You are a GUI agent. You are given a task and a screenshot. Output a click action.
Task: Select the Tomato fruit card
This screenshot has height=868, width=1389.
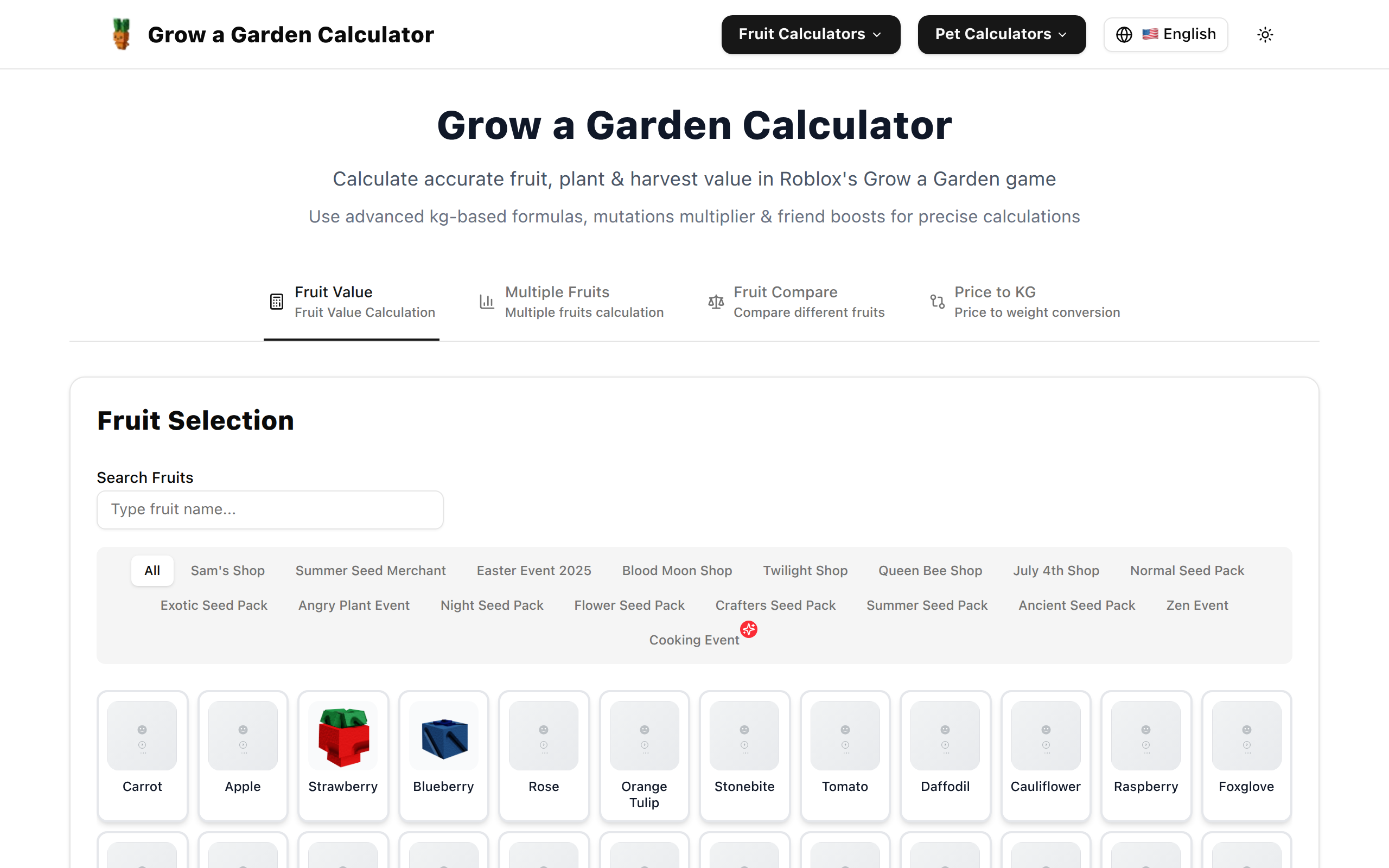(845, 756)
